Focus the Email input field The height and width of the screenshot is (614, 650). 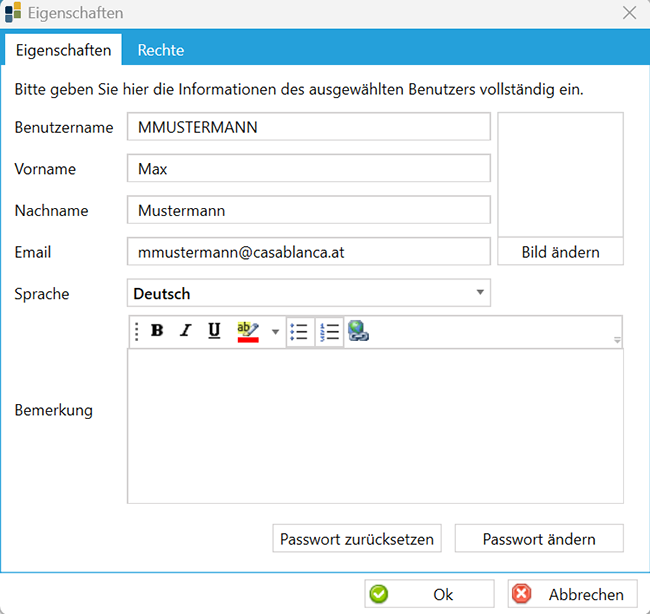click(308, 252)
